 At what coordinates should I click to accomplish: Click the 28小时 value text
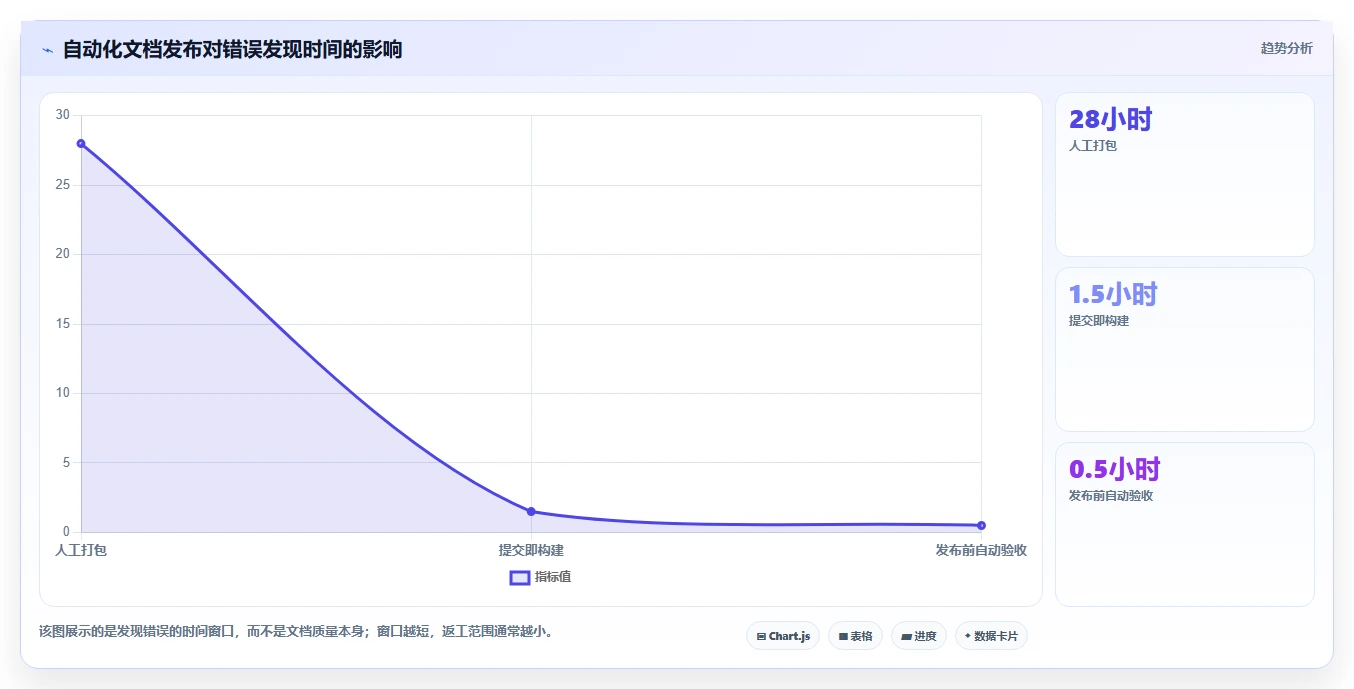click(1110, 119)
